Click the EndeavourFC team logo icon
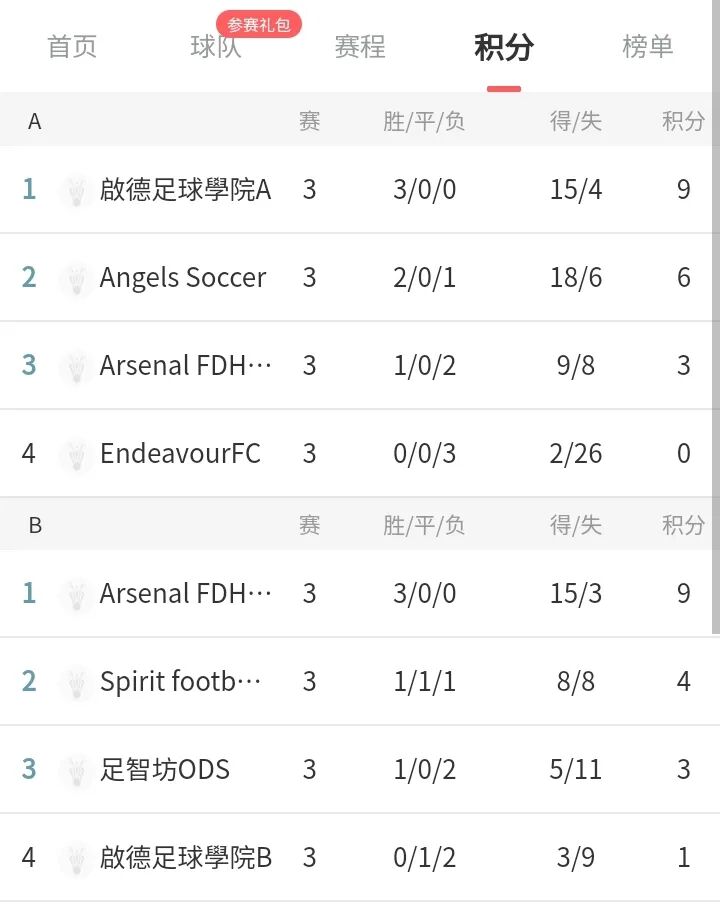The height and width of the screenshot is (920, 720). pos(76,455)
